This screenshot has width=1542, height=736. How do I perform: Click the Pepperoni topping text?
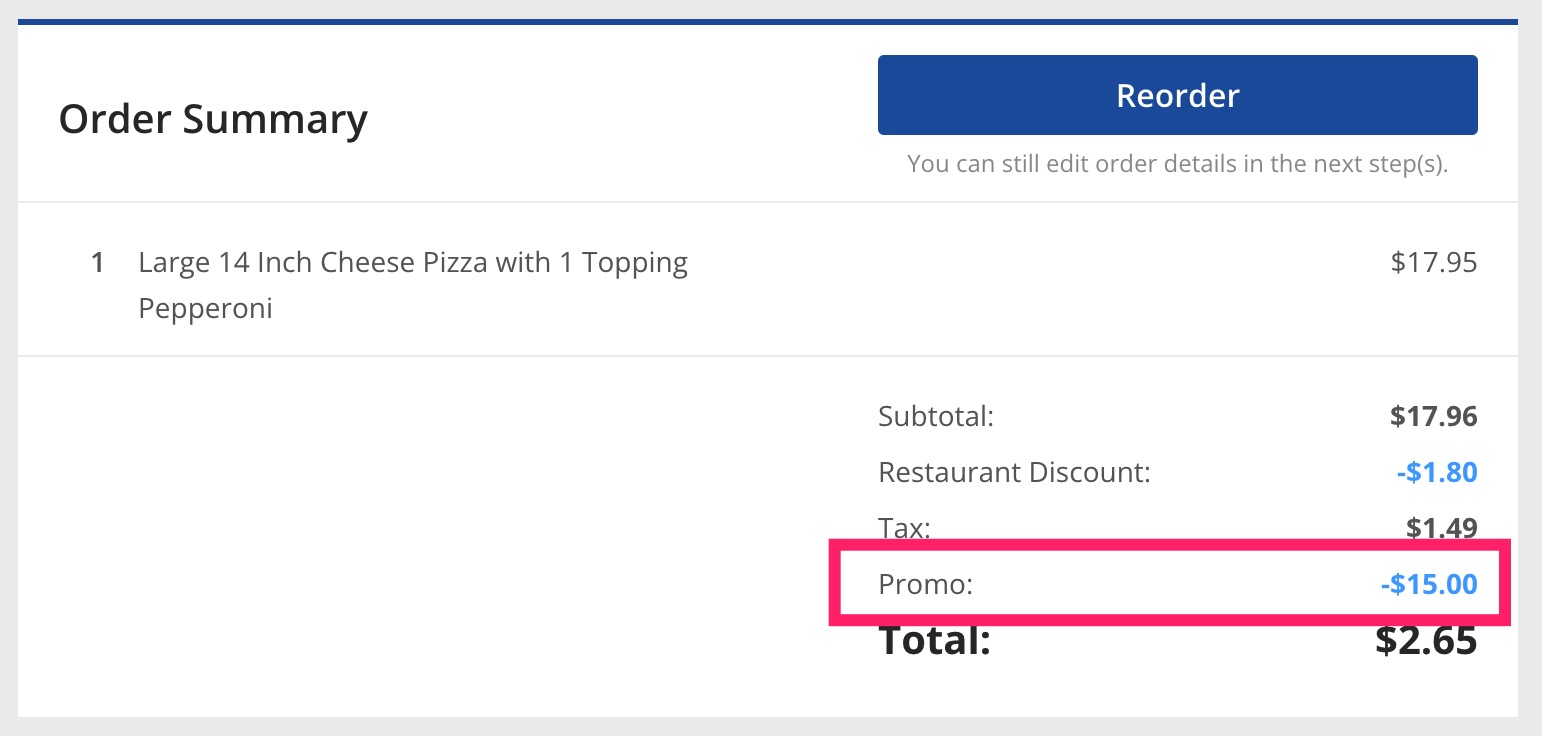[x=205, y=308]
